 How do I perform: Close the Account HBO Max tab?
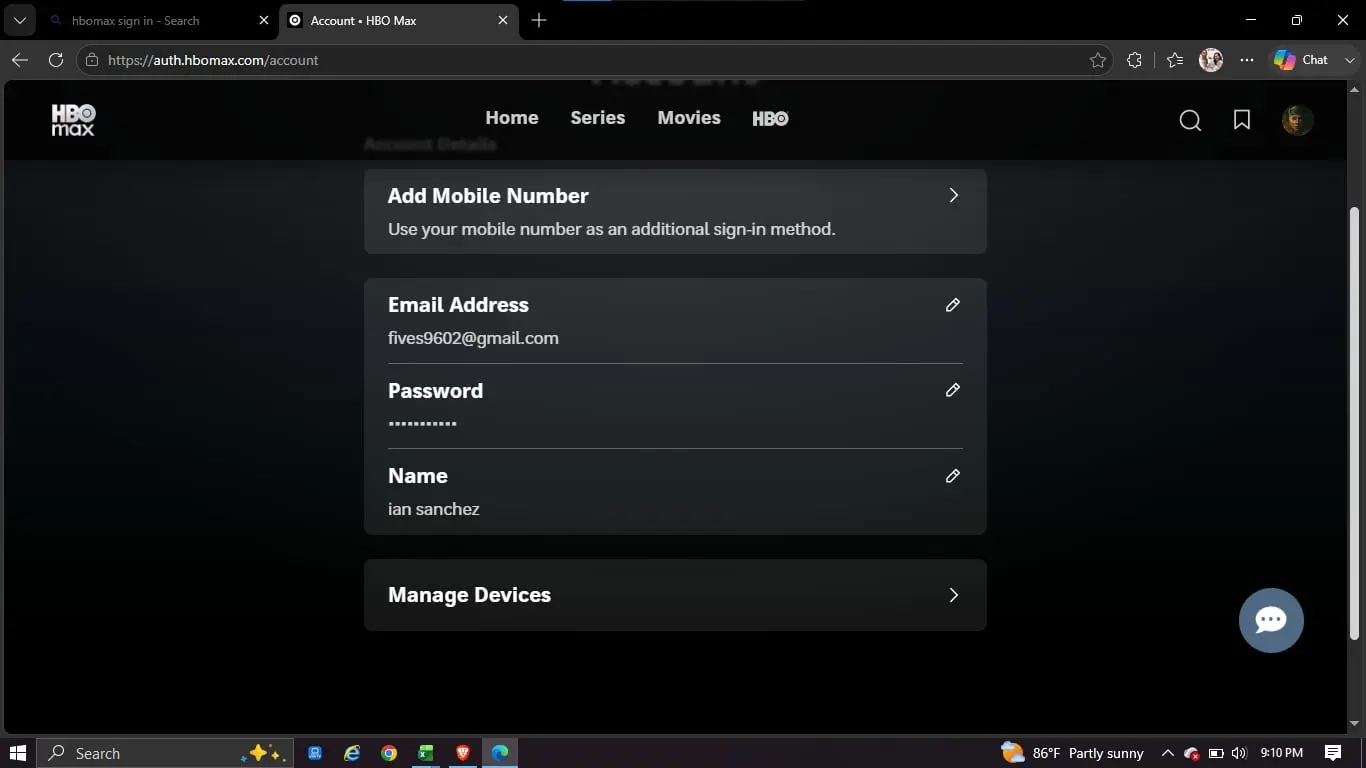point(503,20)
